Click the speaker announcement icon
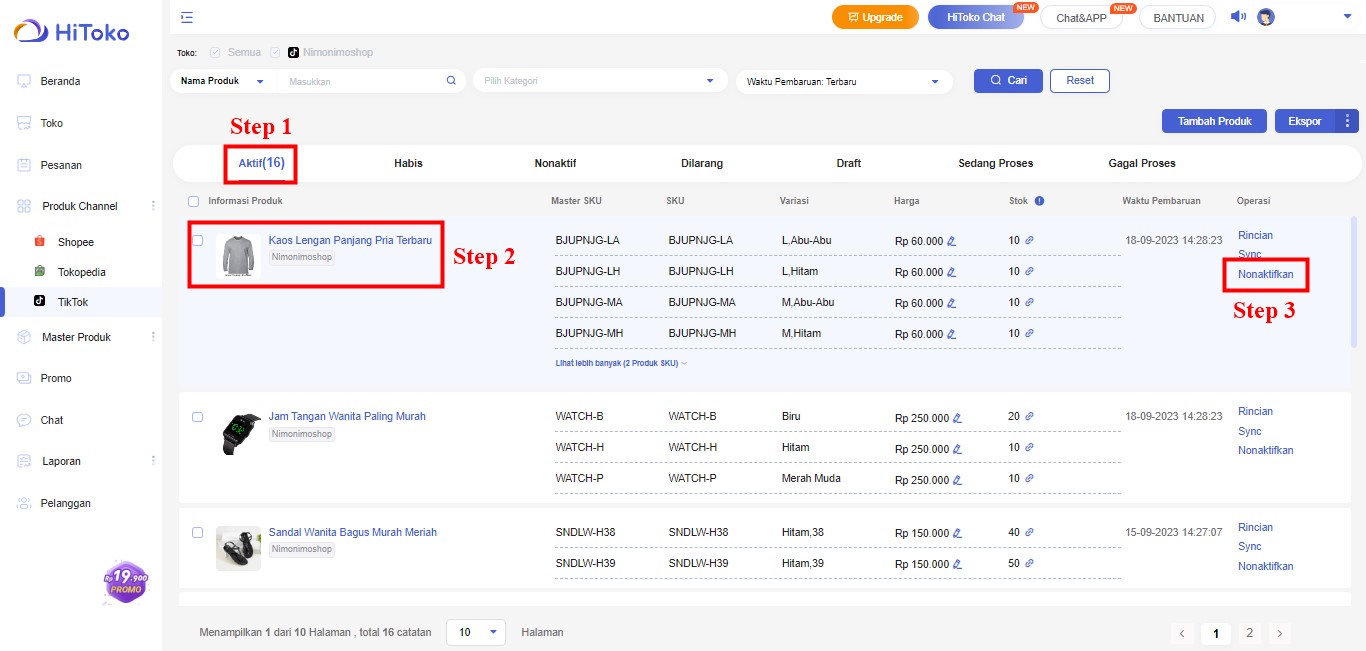Image resolution: width=1366 pixels, height=651 pixels. pos(1238,17)
